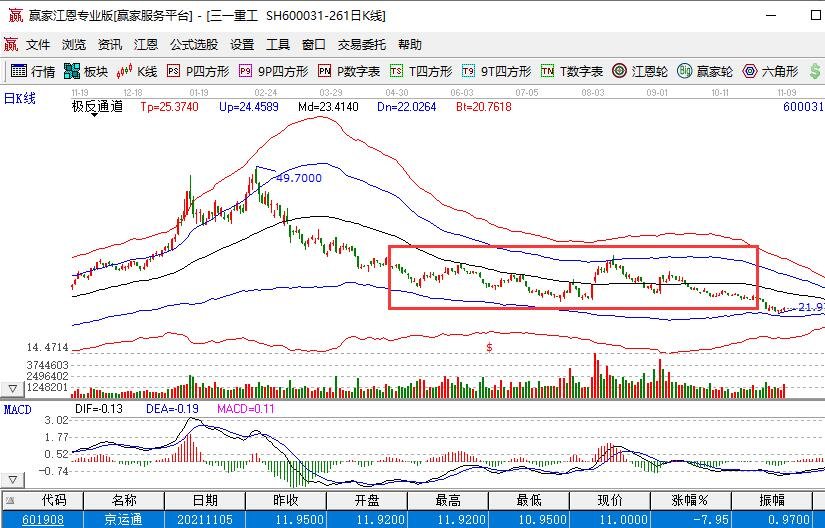Sort table by 现价 column header
Image resolution: width=825 pixels, height=528 pixels.
[610, 500]
